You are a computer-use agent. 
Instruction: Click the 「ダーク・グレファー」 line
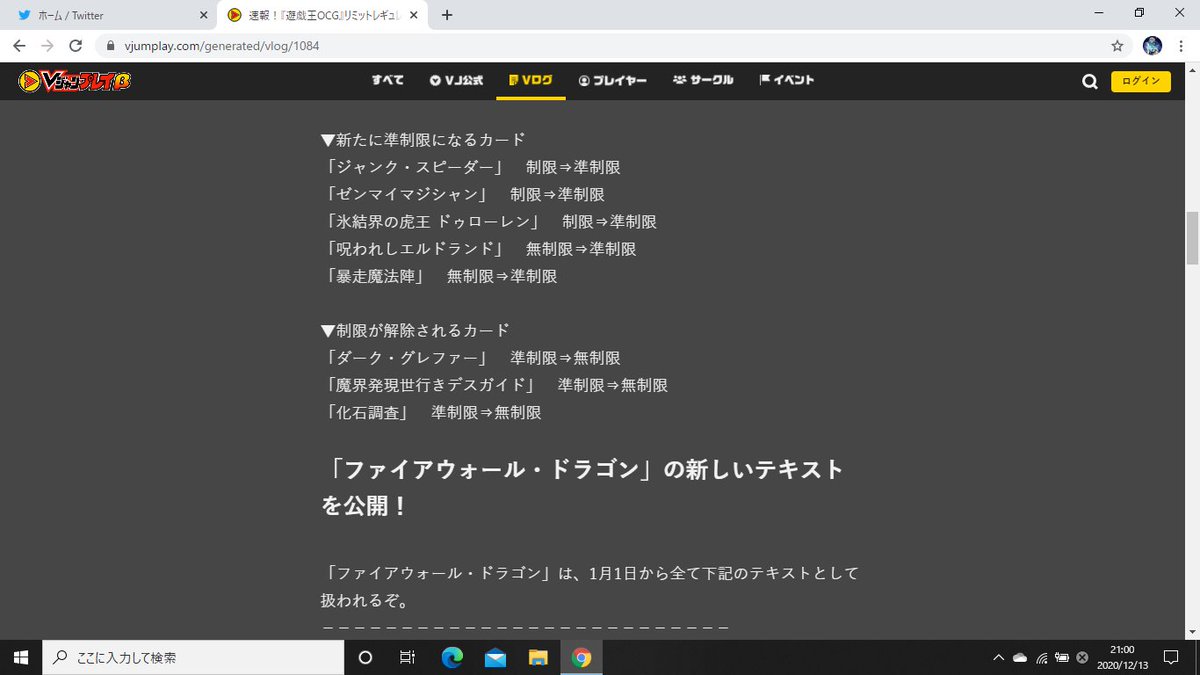[x=473, y=357]
